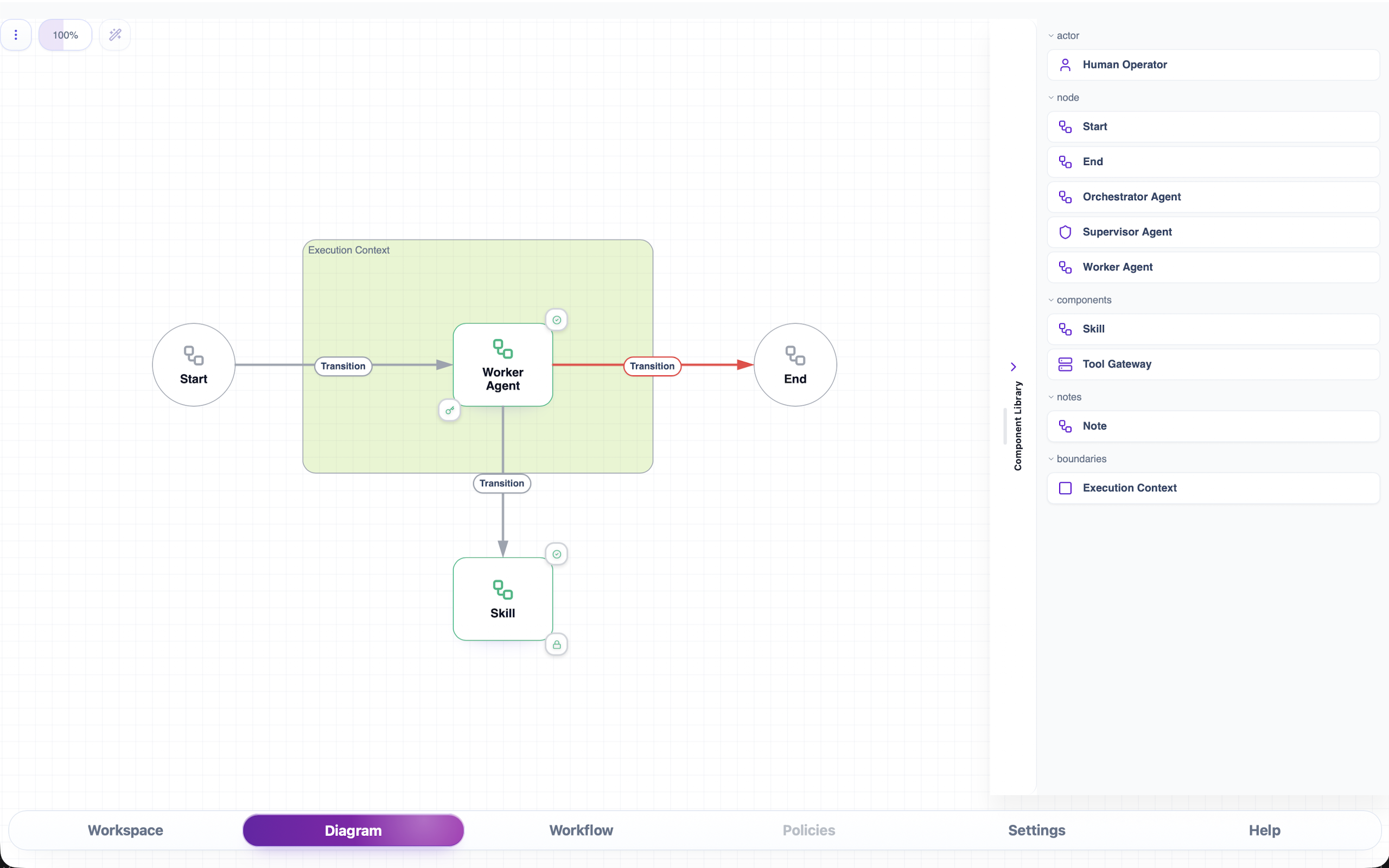Click the magic wand auto-layout icon
Screen dimensions: 1389x868
[x=115, y=35]
